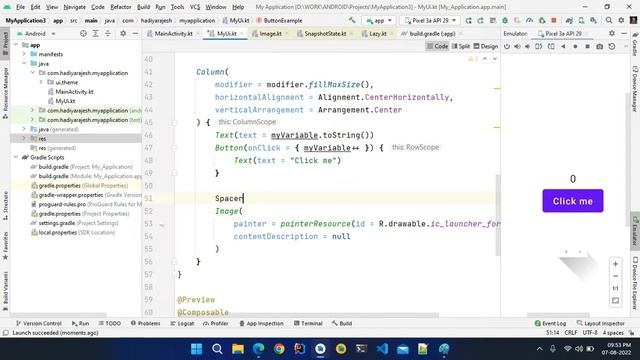
Task: Toggle Device Manager side tab
Action: (x=635, y=89)
